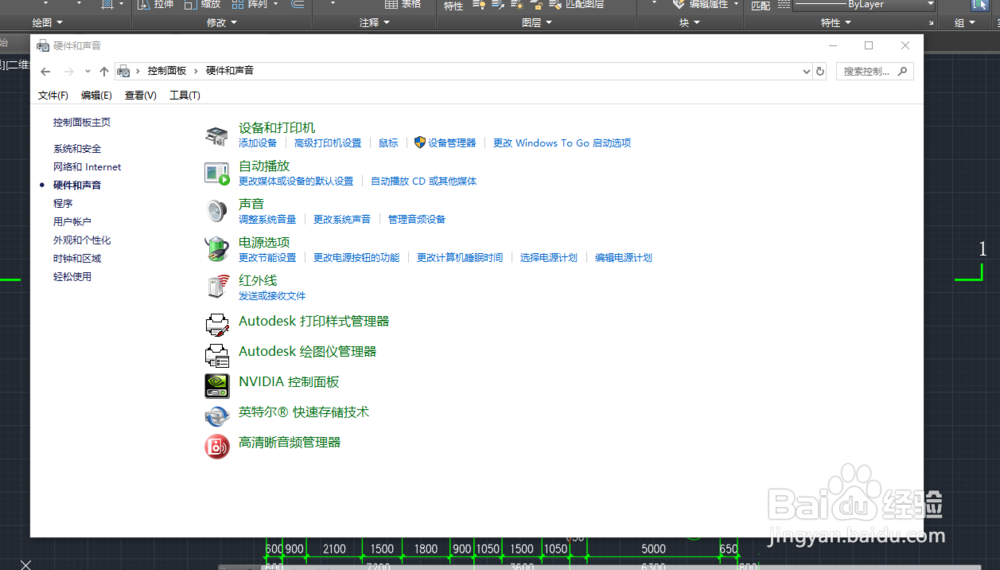Open the 鼠标 settings link

click(388, 143)
